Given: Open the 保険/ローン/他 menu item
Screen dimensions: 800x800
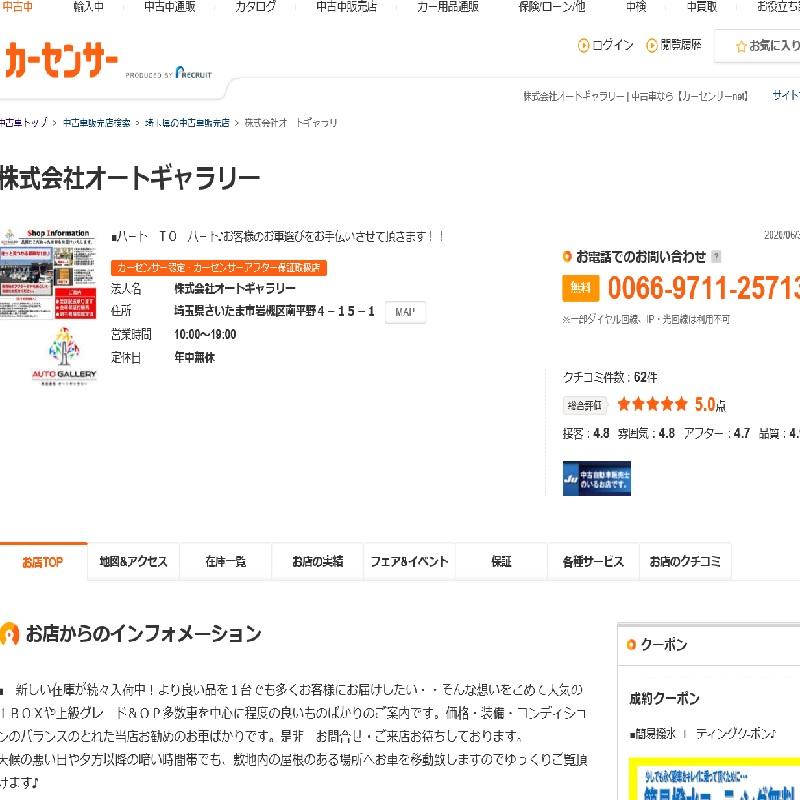Looking at the screenshot, I should [x=551, y=7].
